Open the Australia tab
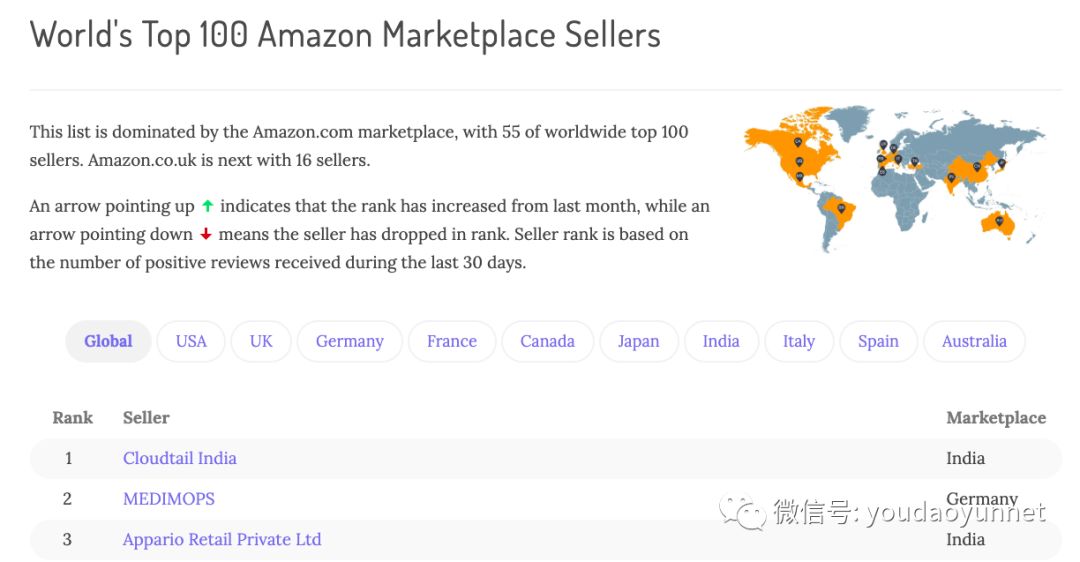 point(974,341)
